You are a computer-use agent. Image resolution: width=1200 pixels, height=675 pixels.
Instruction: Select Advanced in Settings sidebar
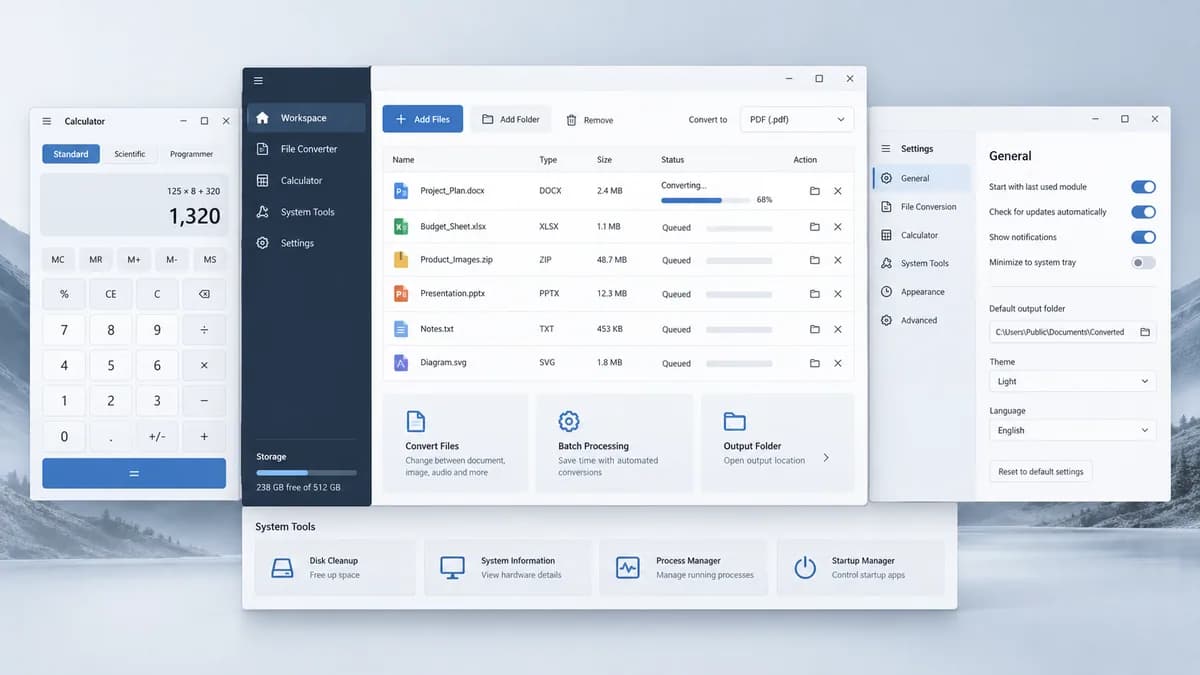click(921, 320)
